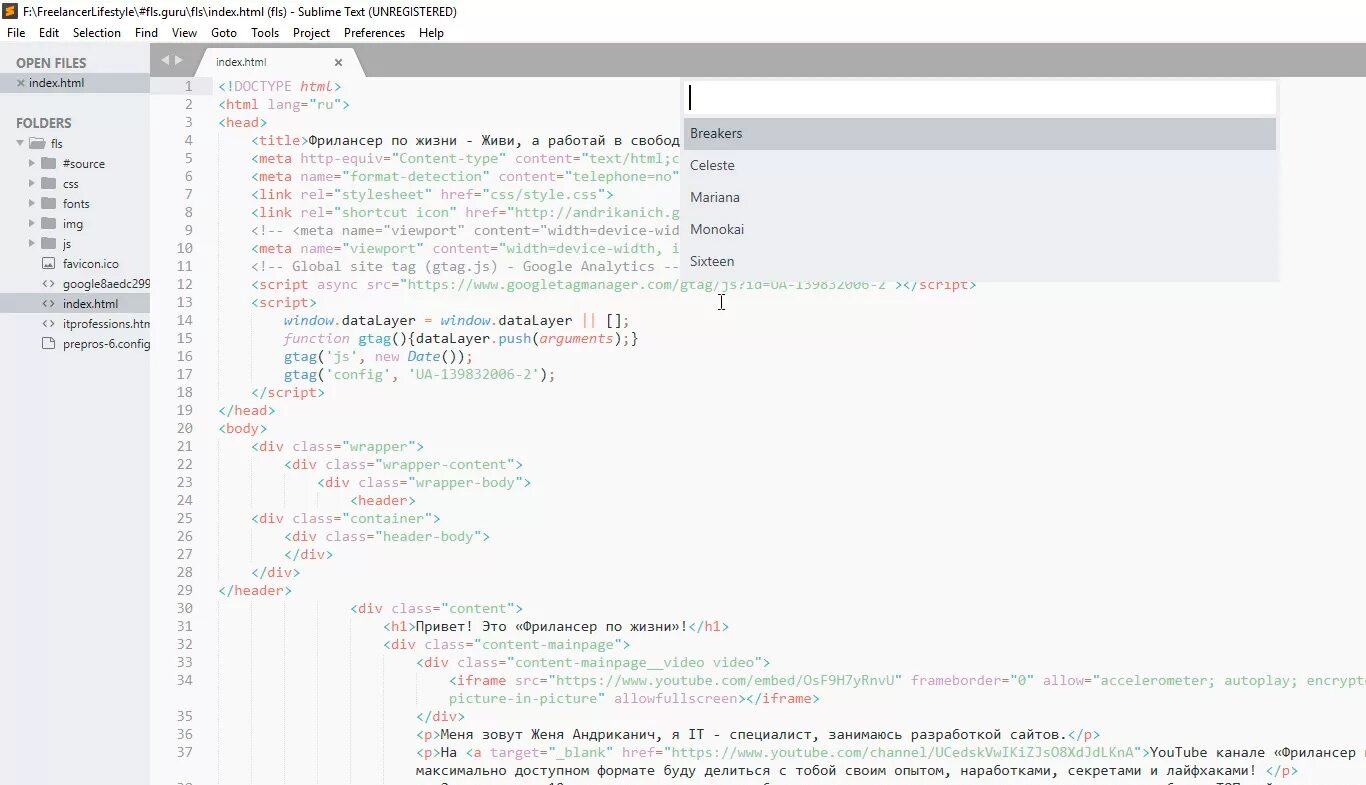This screenshot has height=785, width=1366.
Task: Choose the Sixteen color scheme
Action: pyautogui.click(x=980, y=261)
